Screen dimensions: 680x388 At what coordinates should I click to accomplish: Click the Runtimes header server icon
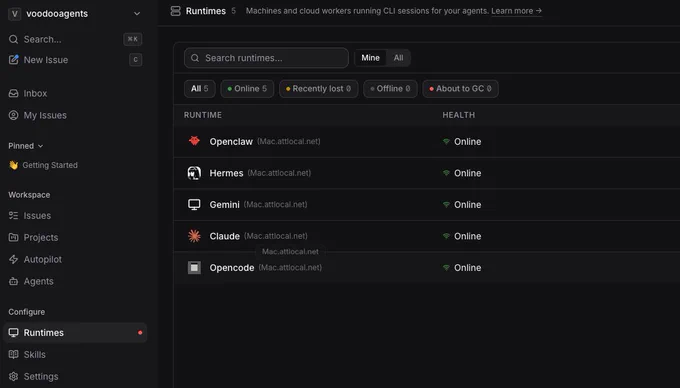pyautogui.click(x=175, y=11)
